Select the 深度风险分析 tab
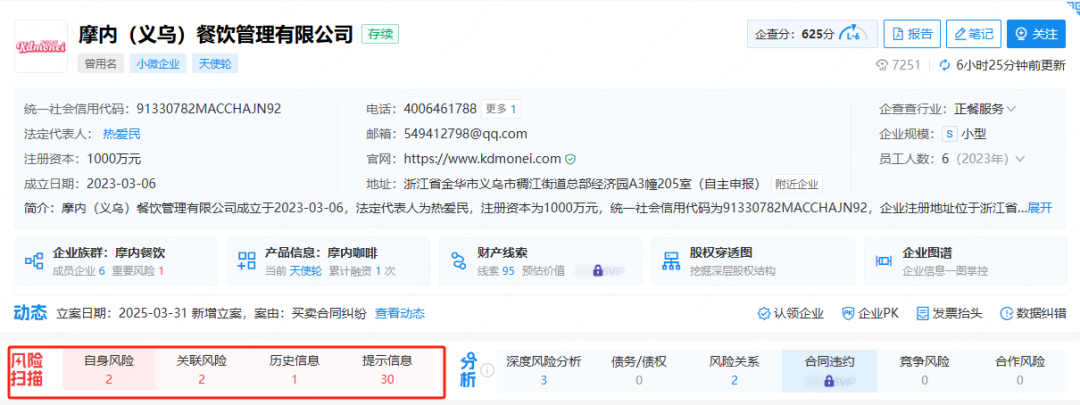1080x405 pixels. pyautogui.click(x=543, y=369)
